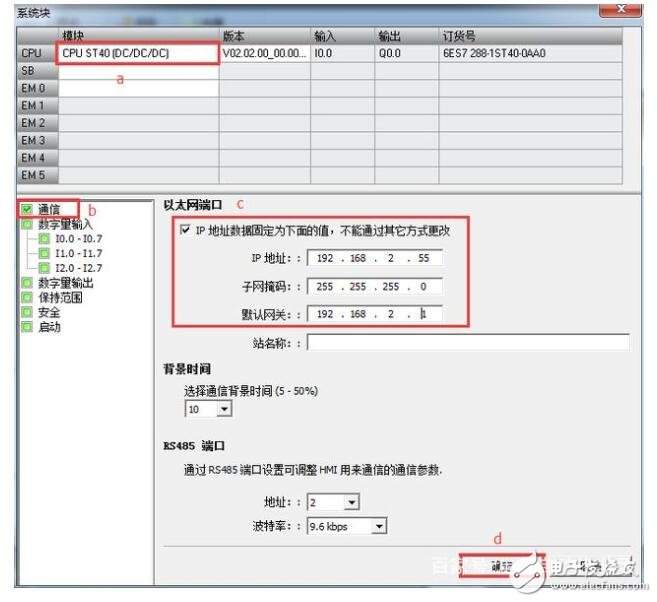Select I2.0 - I2.7 tree item
Image resolution: width=657 pixels, height=602 pixels.
point(79,268)
